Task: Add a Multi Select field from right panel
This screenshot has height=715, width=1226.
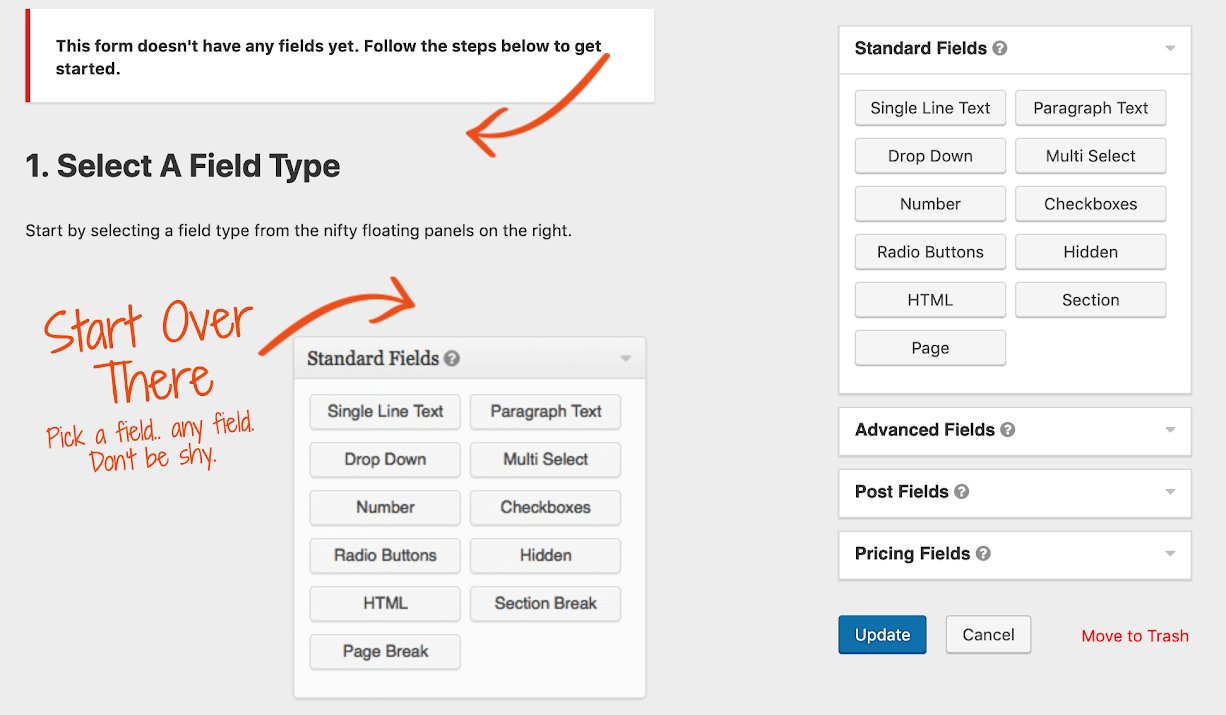Action: [1091, 156]
